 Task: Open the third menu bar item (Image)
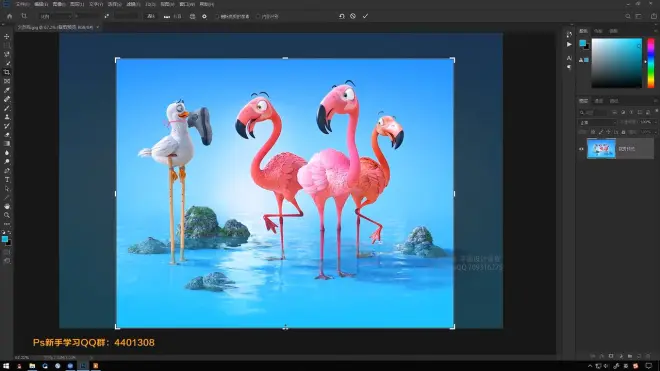click(59, 4)
